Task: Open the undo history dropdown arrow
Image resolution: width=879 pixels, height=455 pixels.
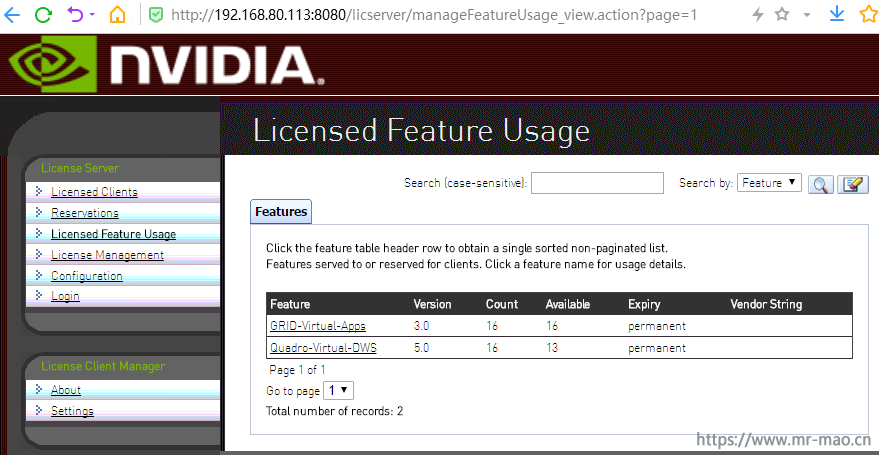Action: [x=92, y=15]
